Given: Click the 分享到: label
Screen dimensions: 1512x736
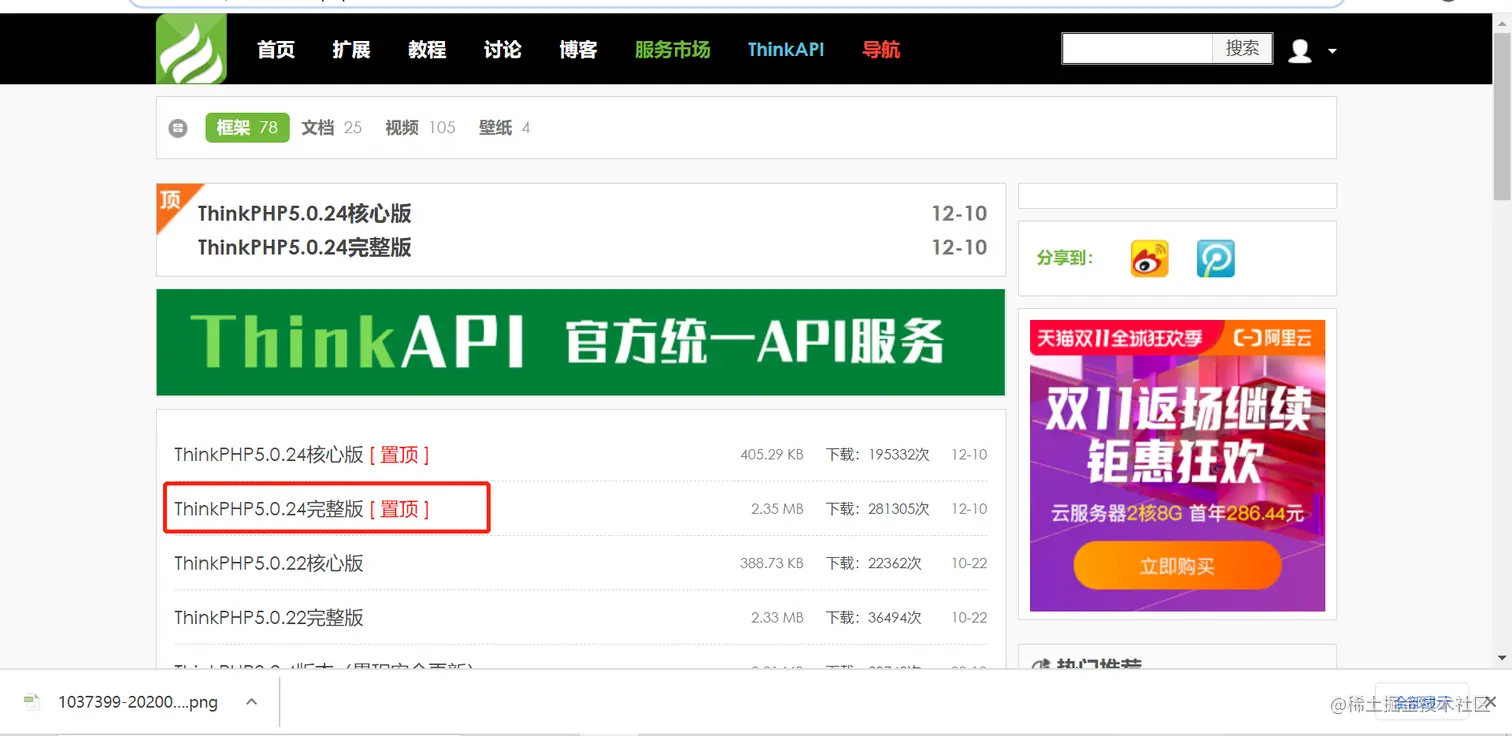Looking at the screenshot, I should (x=1065, y=258).
